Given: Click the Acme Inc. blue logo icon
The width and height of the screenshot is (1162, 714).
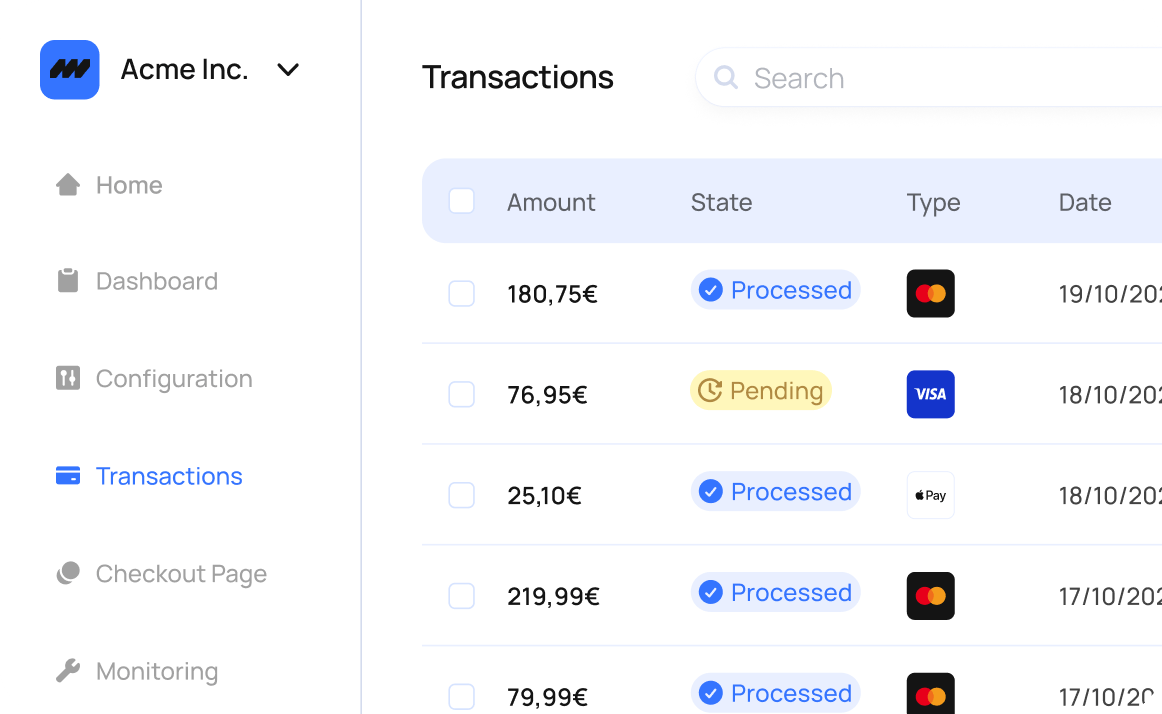Looking at the screenshot, I should (70, 70).
